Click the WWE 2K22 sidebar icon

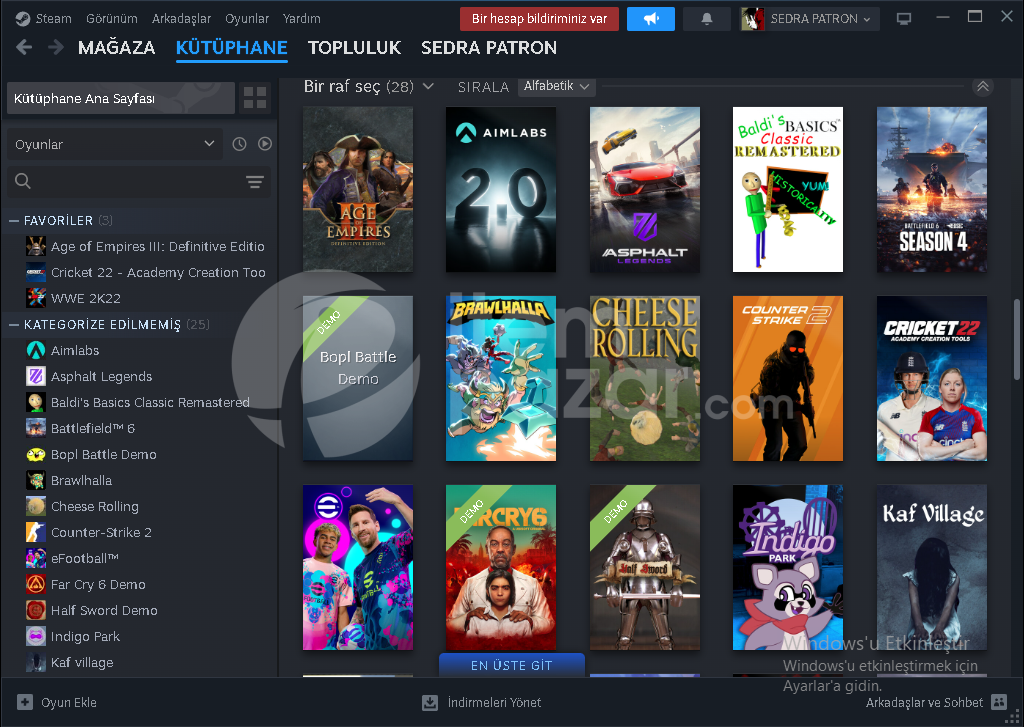(x=36, y=298)
